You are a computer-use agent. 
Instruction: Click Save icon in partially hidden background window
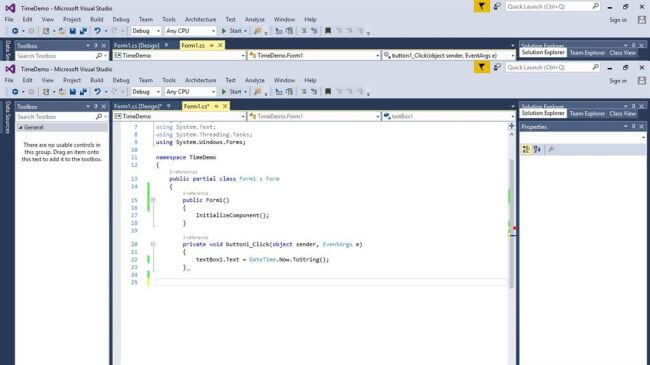pos(73,31)
